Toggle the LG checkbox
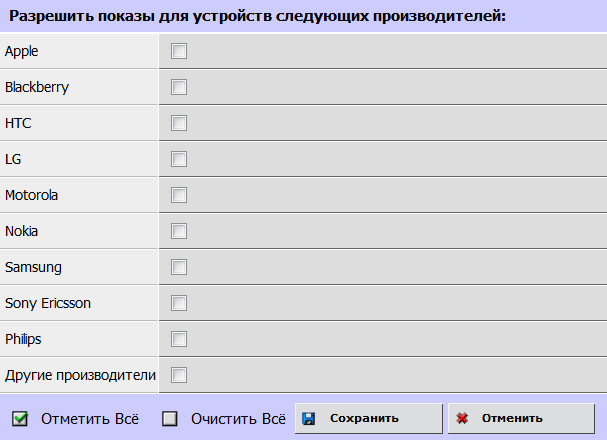This screenshot has height=440, width=607. [179, 159]
